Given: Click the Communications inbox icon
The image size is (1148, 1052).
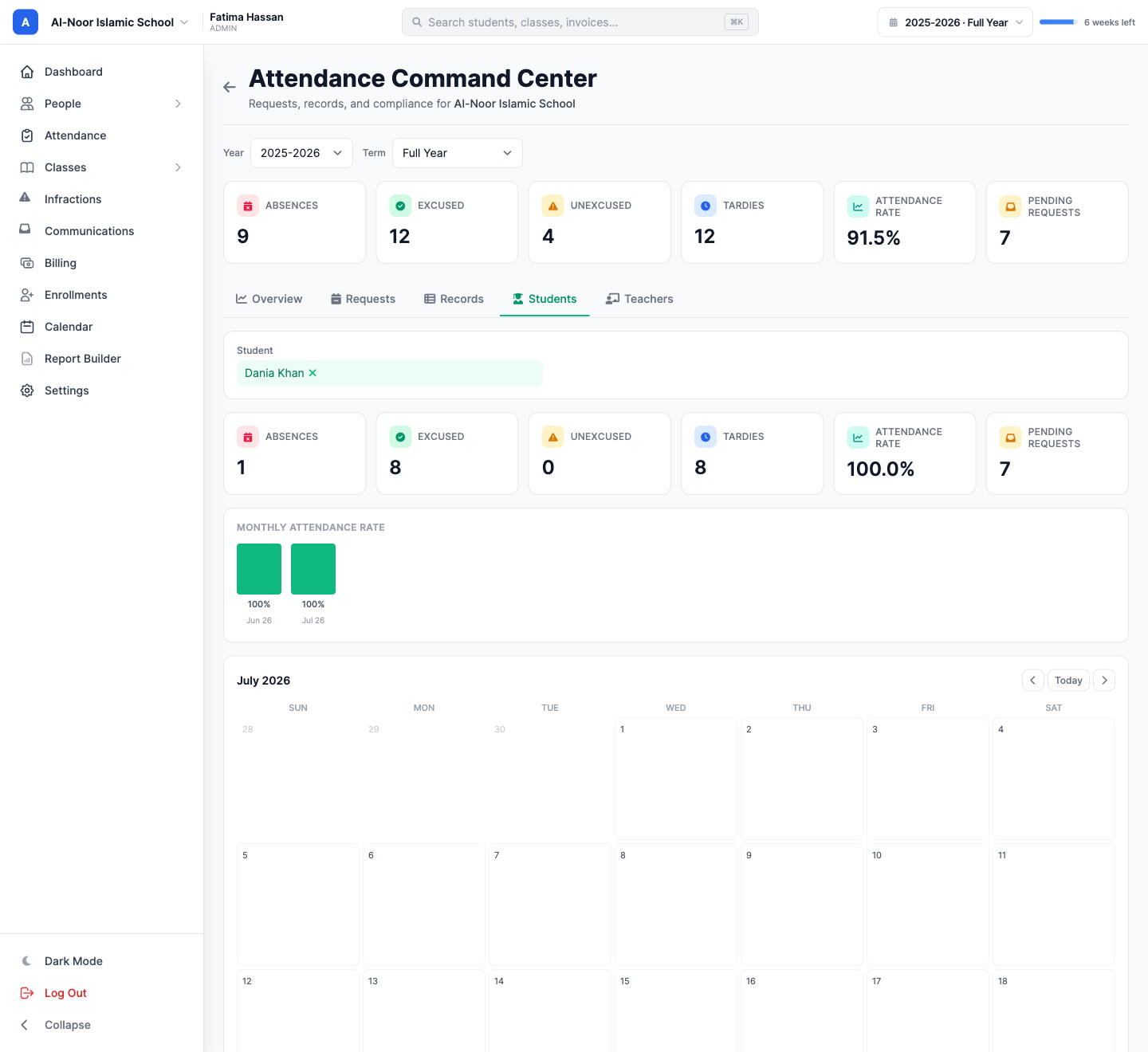Looking at the screenshot, I should point(26,230).
